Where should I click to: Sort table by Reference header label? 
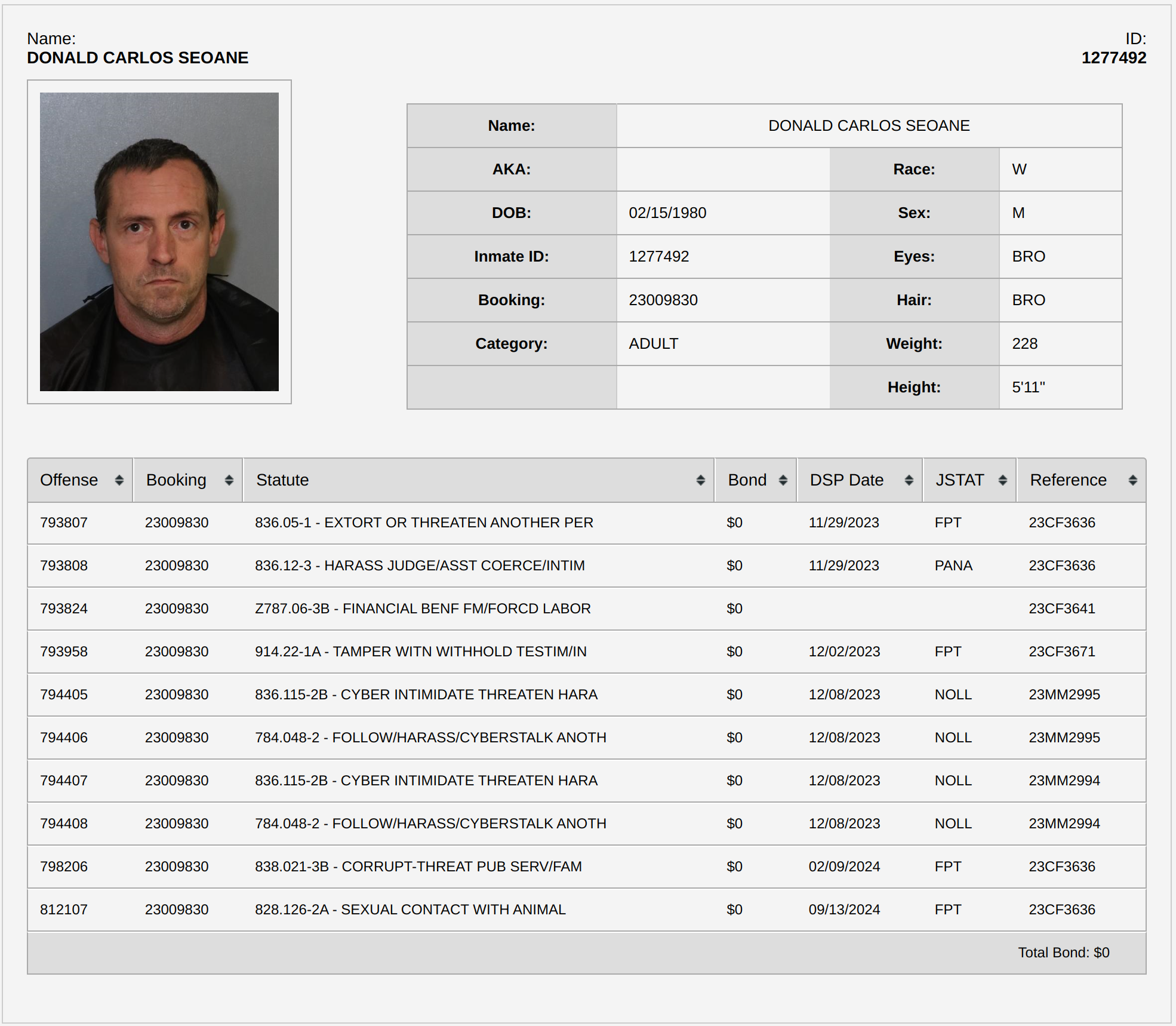[1068, 480]
